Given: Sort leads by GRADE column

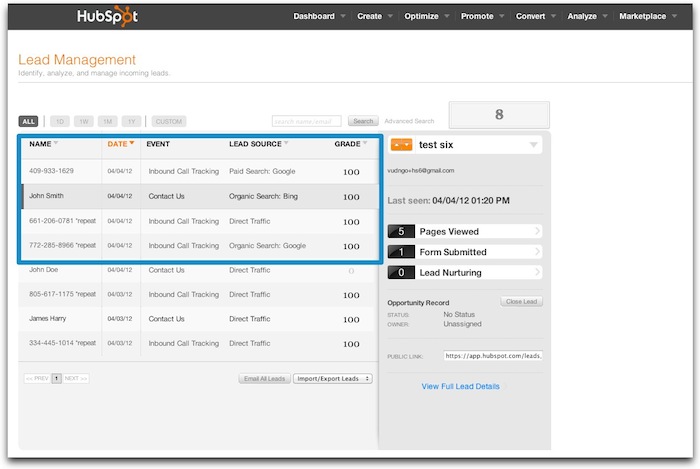Looking at the screenshot, I should pos(351,144).
